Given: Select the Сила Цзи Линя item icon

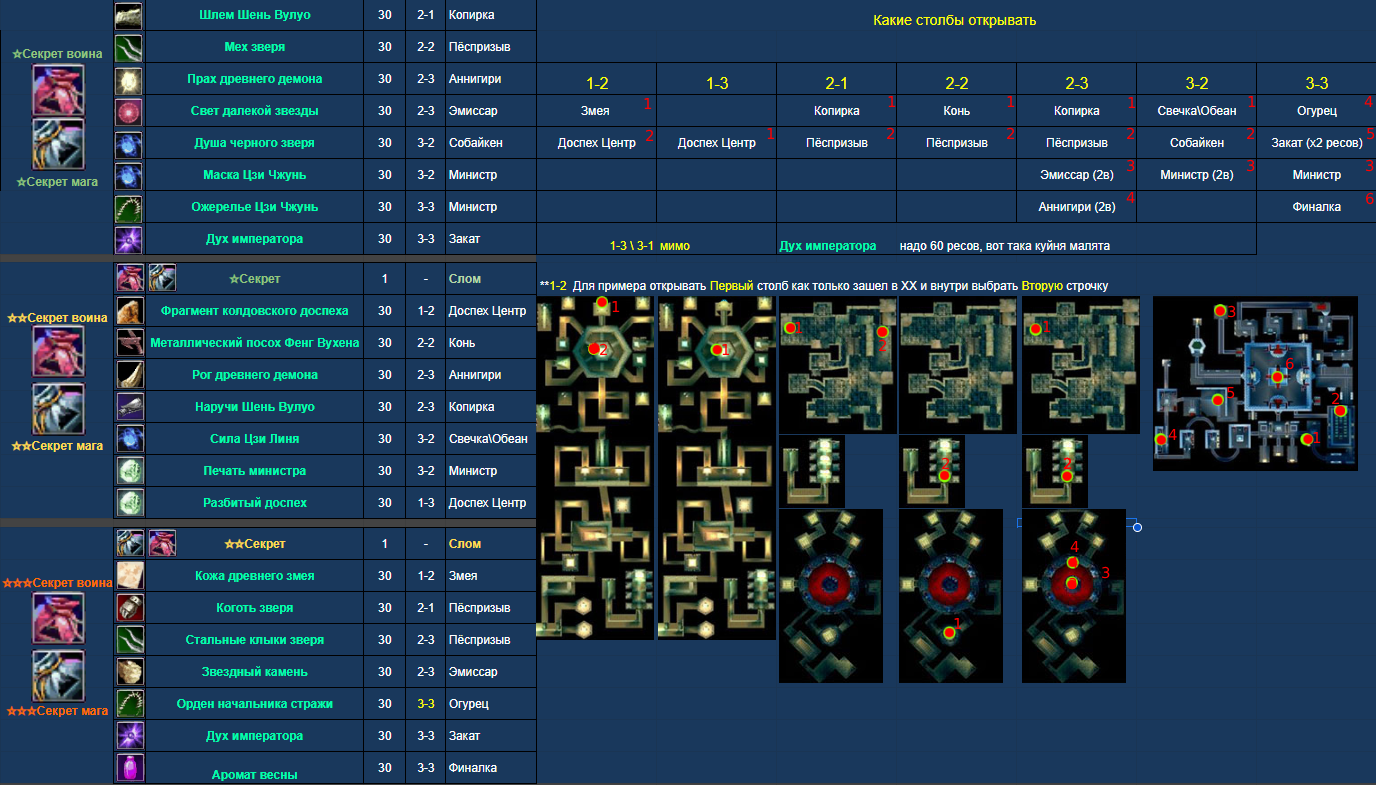Looking at the screenshot, I should tap(129, 439).
